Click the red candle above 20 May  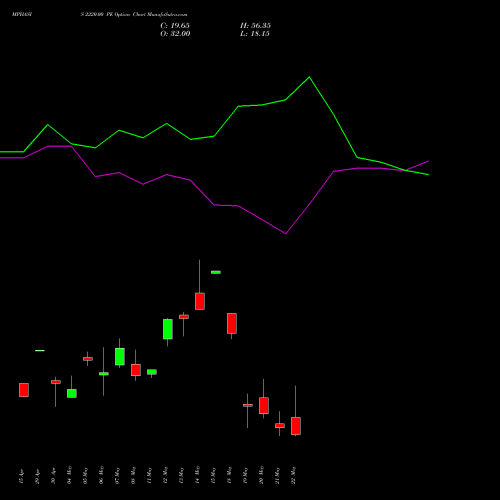click(264, 406)
